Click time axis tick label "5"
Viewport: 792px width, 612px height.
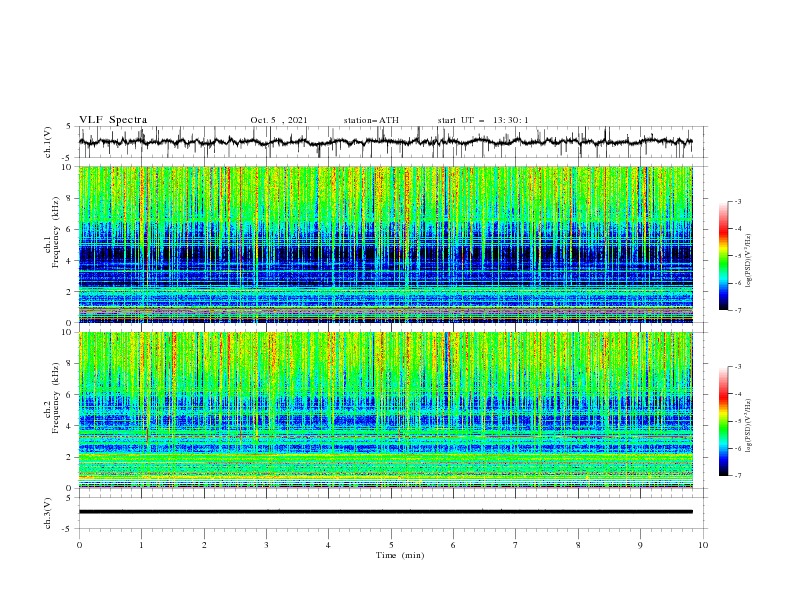pos(391,545)
